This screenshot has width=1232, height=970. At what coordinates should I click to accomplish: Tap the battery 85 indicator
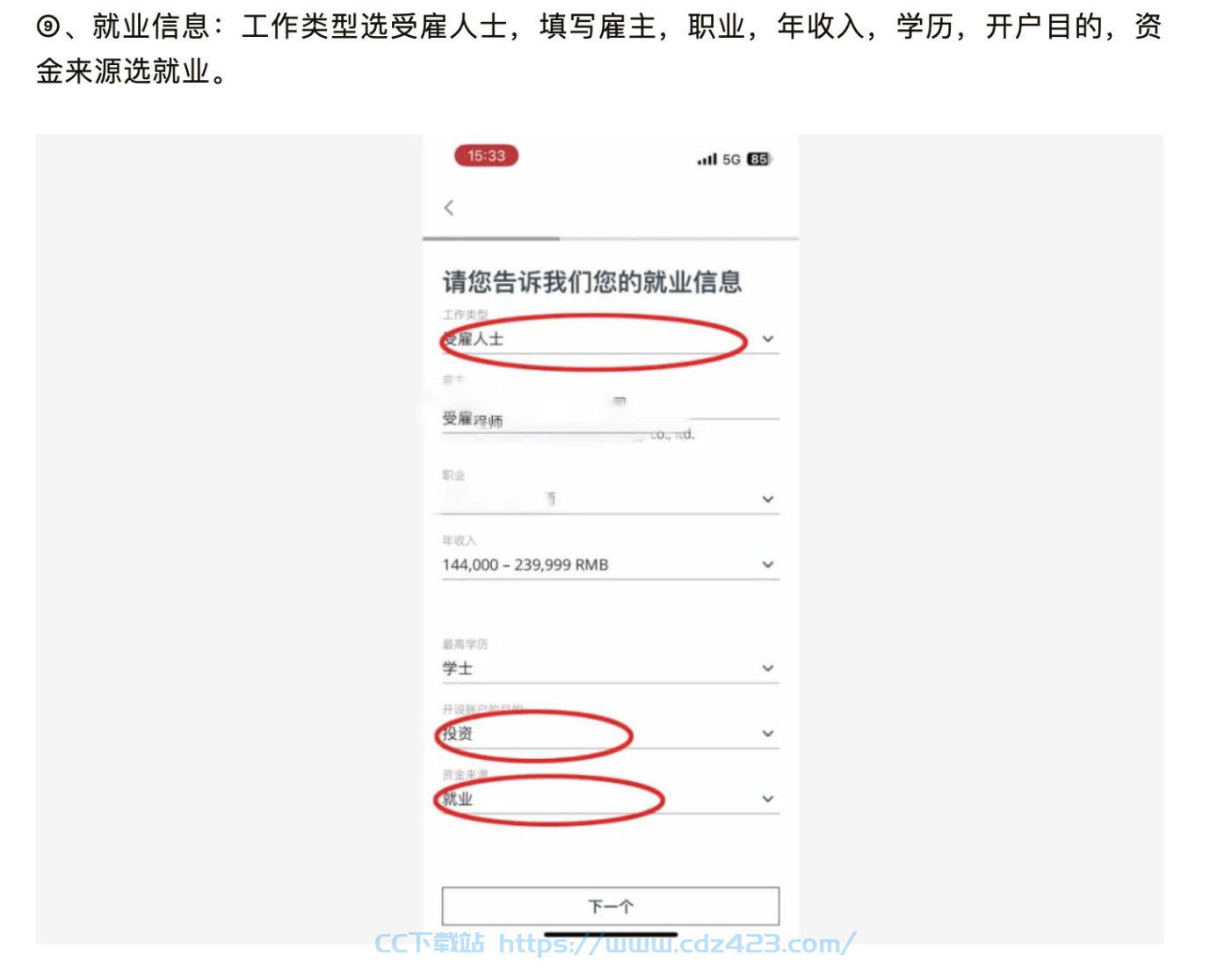point(758,159)
